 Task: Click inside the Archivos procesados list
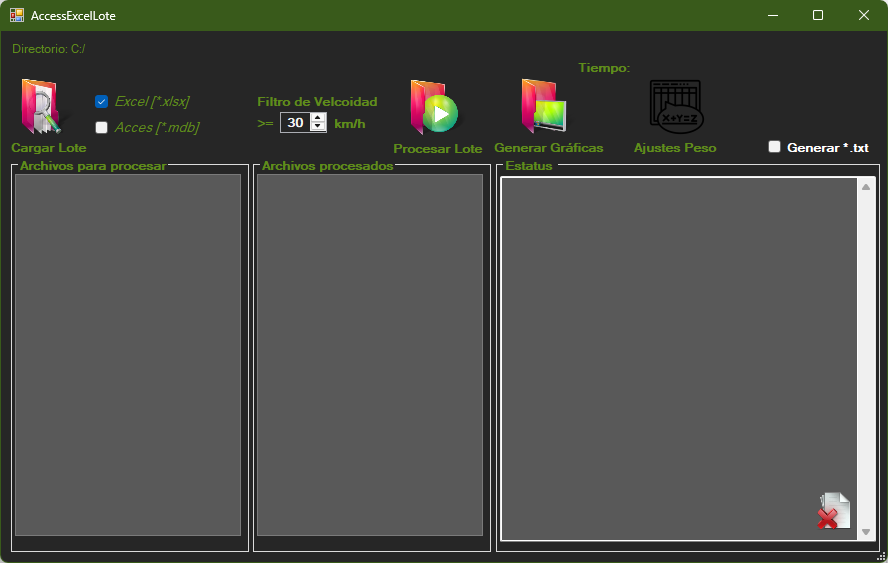(370, 354)
